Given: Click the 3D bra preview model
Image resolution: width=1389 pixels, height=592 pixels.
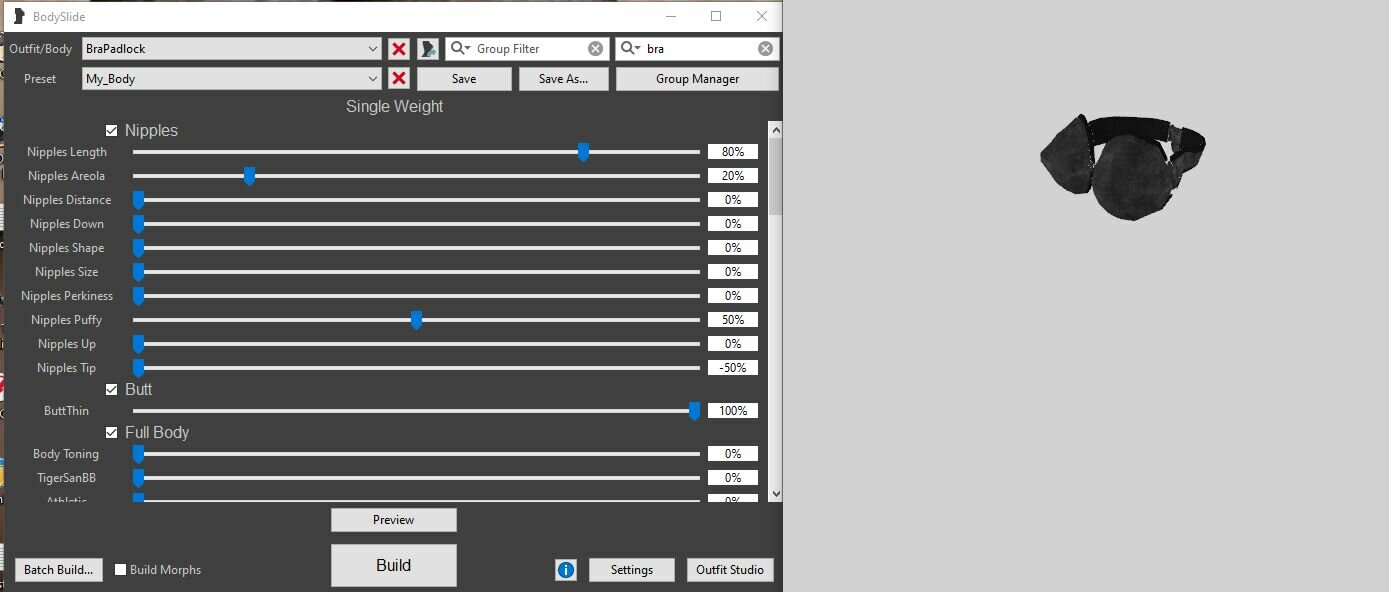Looking at the screenshot, I should [1122, 167].
